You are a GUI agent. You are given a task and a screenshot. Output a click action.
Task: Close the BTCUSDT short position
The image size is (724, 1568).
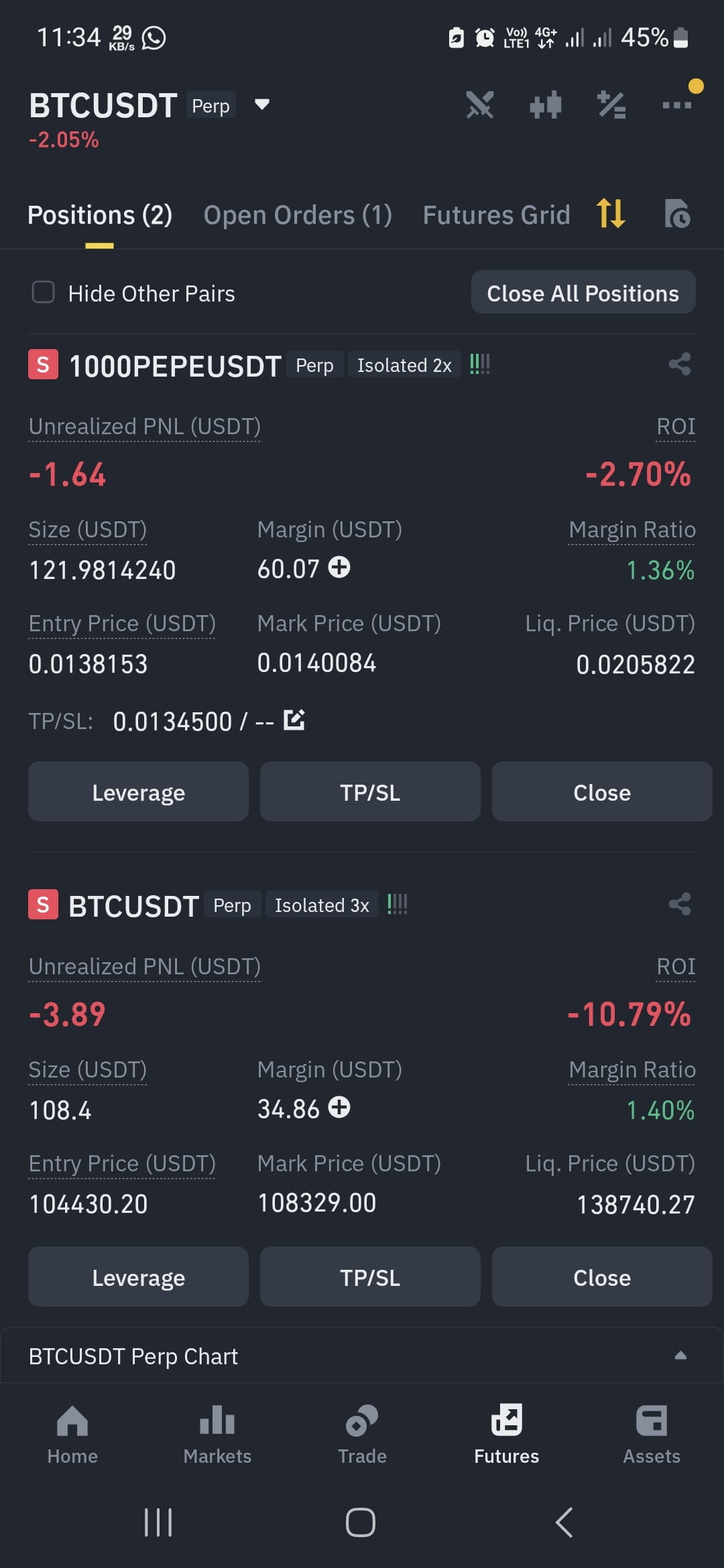[602, 1277]
